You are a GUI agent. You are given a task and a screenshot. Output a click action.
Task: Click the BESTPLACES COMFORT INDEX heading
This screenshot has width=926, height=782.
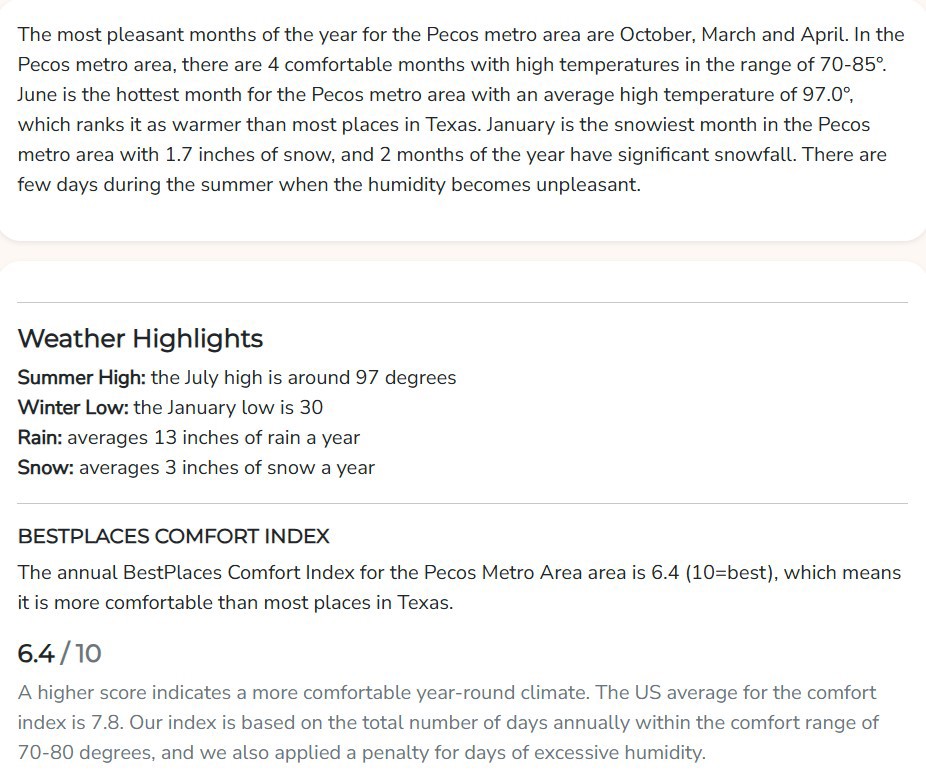click(174, 536)
